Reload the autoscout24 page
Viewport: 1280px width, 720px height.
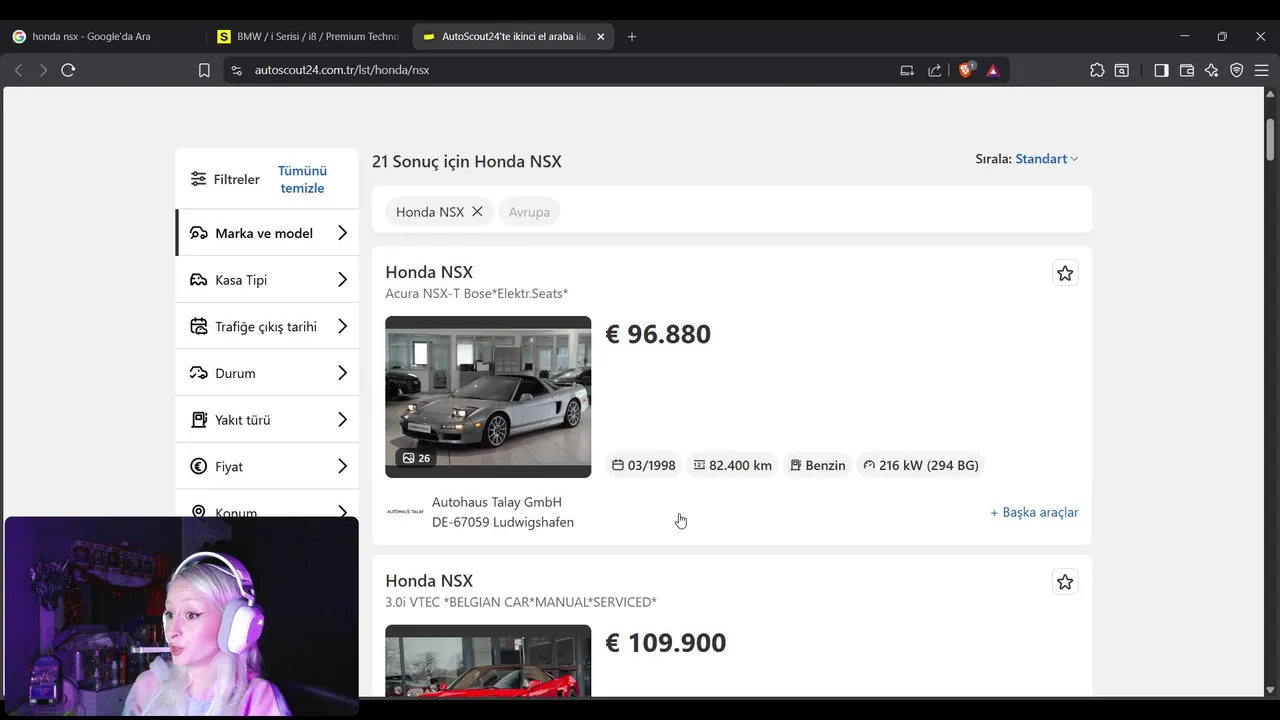[68, 70]
